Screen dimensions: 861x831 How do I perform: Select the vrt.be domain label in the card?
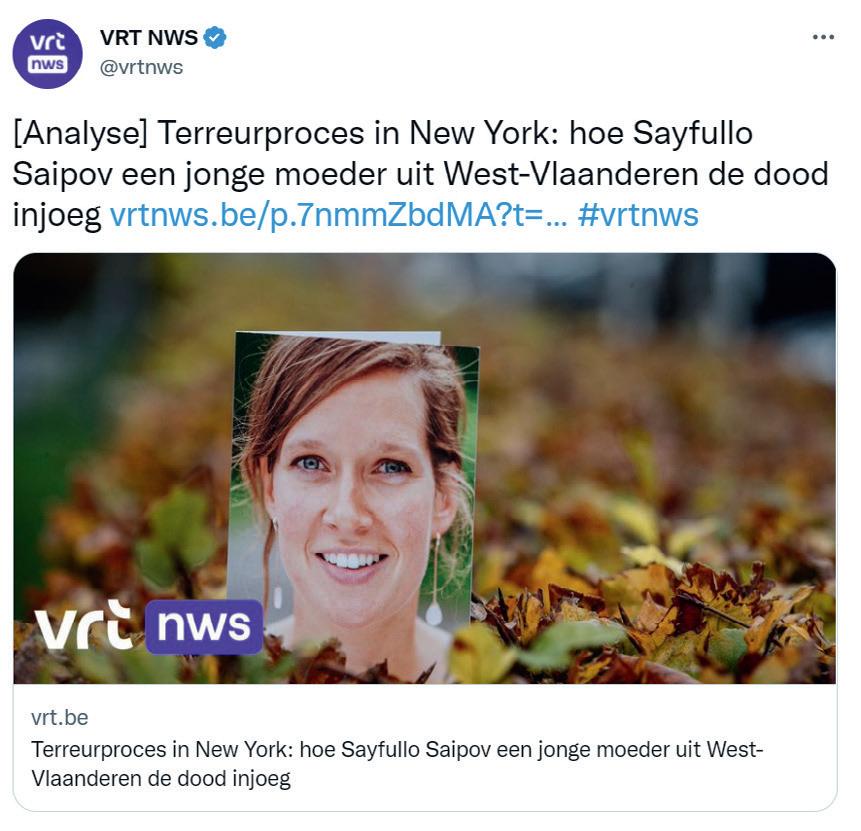60,718
